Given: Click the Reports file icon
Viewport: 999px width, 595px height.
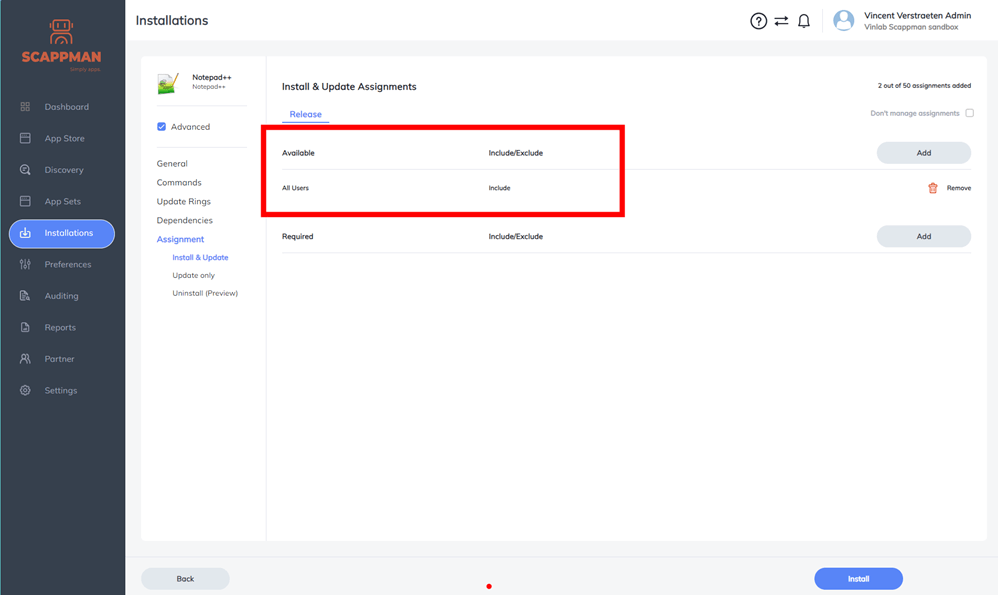Looking at the screenshot, I should click(25, 327).
